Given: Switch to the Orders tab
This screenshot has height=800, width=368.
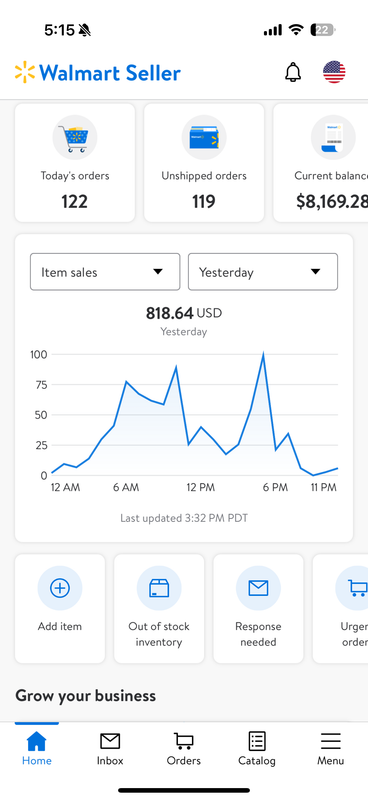Looking at the screenshot, I should (184, 748).
